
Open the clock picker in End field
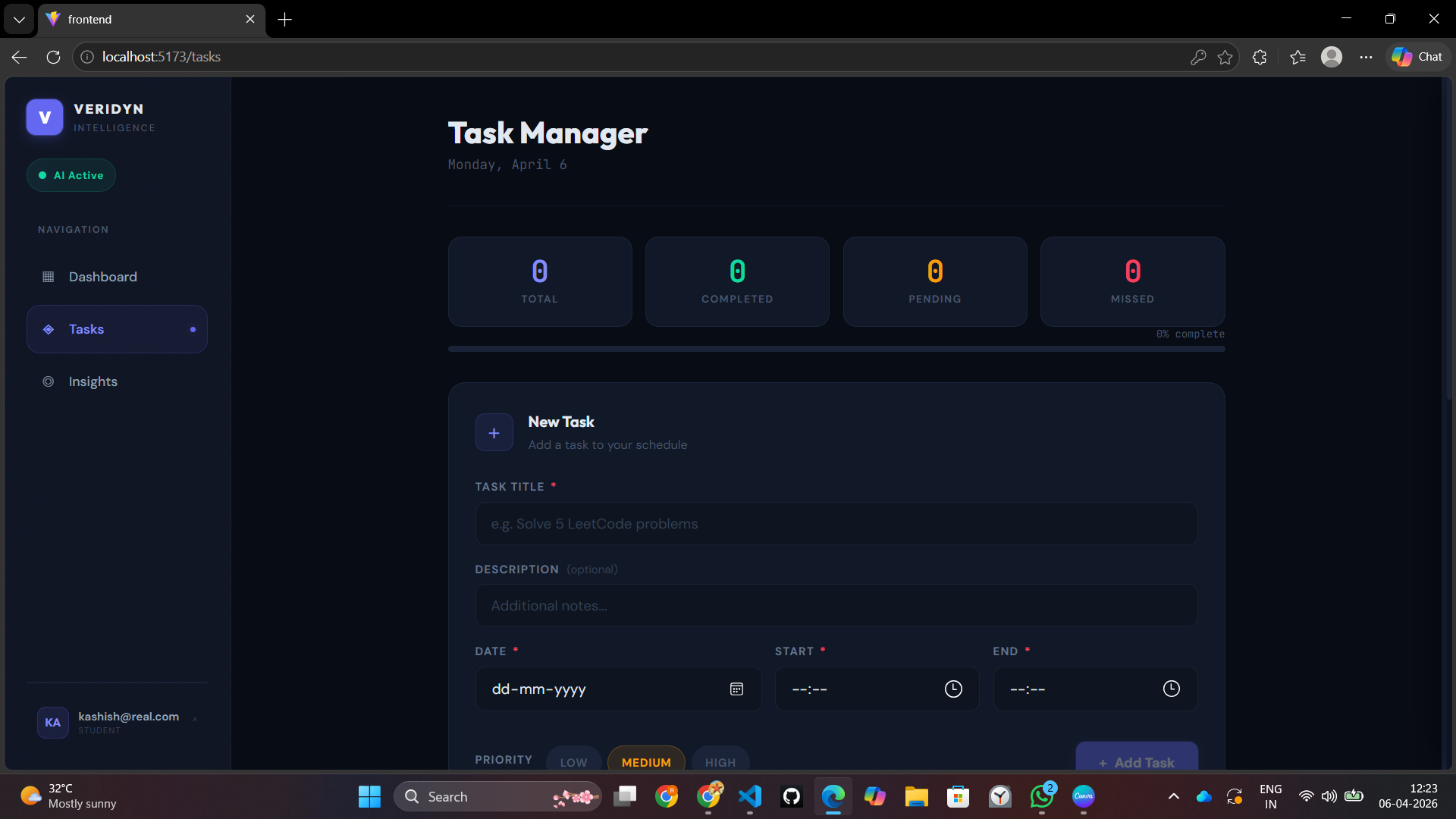click(x=1172, y=689)
